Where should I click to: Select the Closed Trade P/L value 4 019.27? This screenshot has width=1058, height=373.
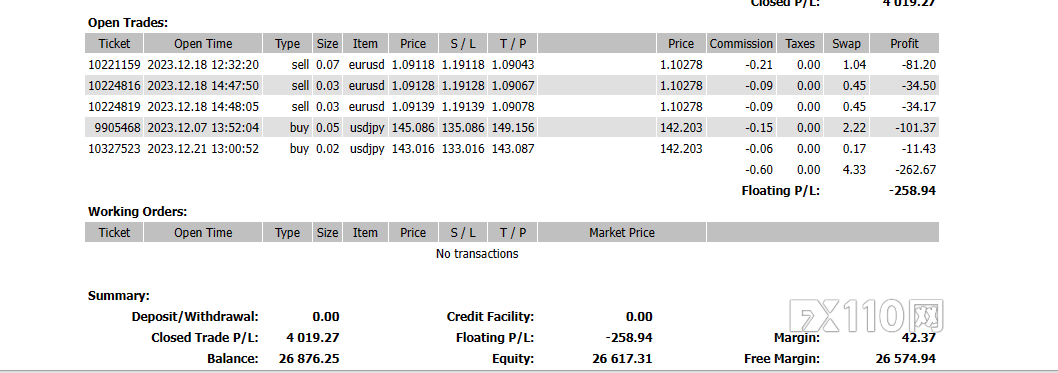(x=312, y=338)
